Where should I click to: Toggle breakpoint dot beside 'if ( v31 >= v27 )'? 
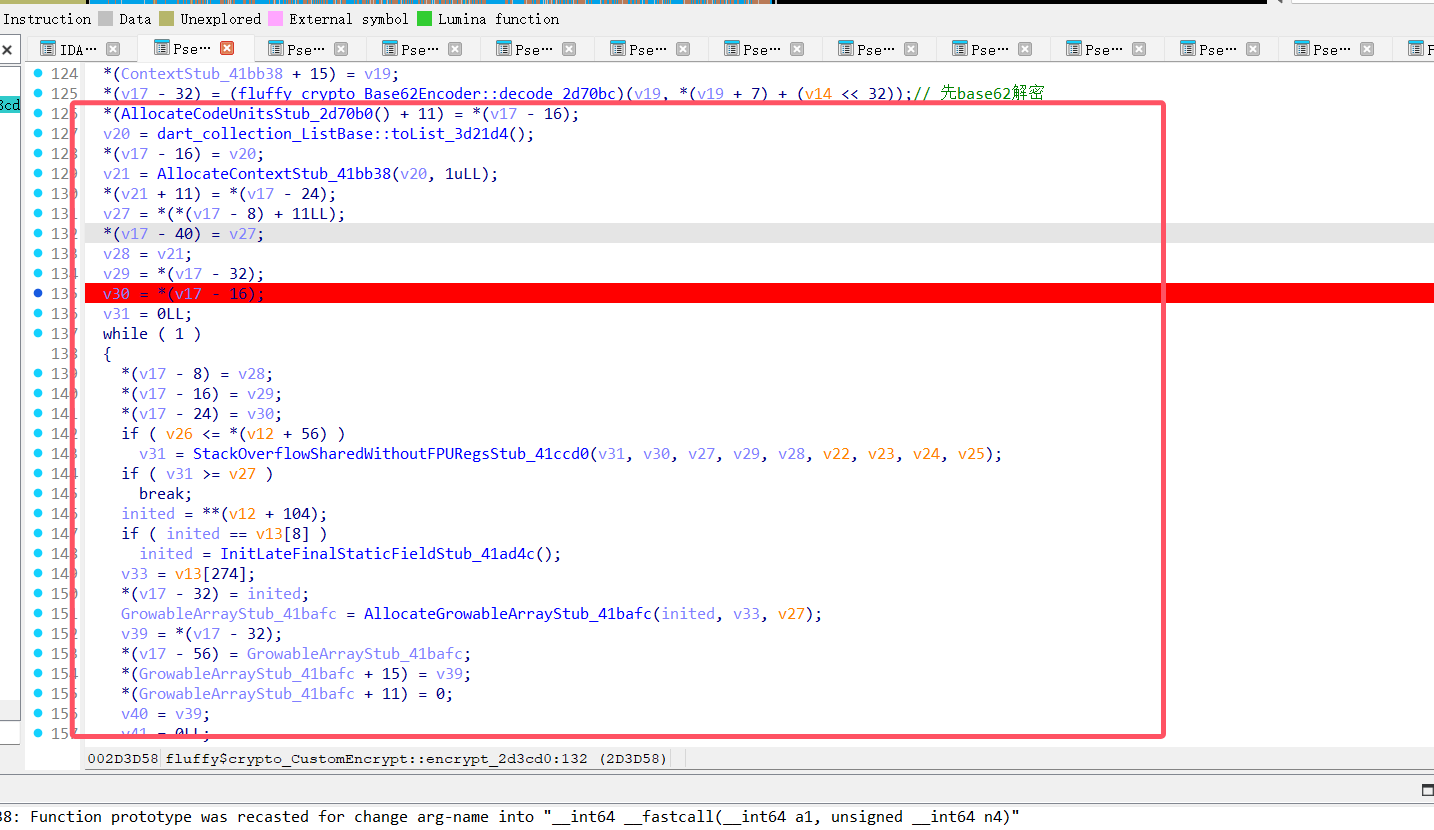(x=38, y=473)
